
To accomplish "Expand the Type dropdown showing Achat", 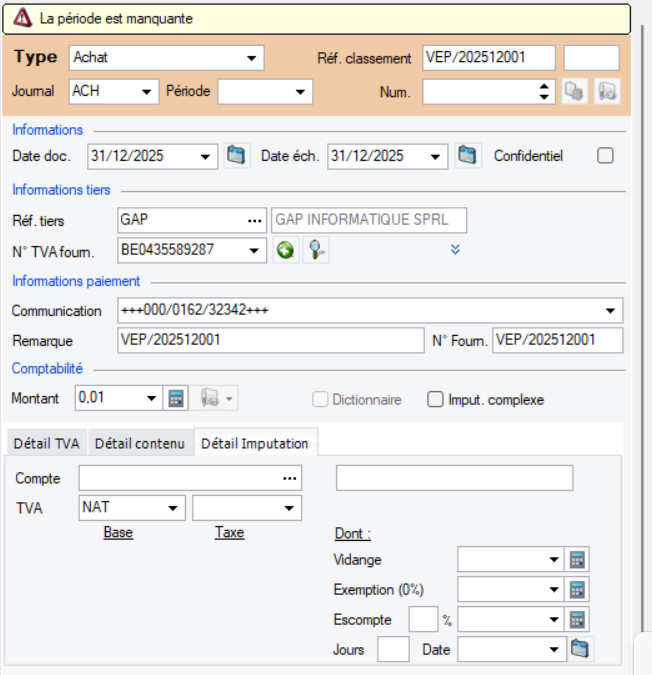I will click(x=250, y=58).
